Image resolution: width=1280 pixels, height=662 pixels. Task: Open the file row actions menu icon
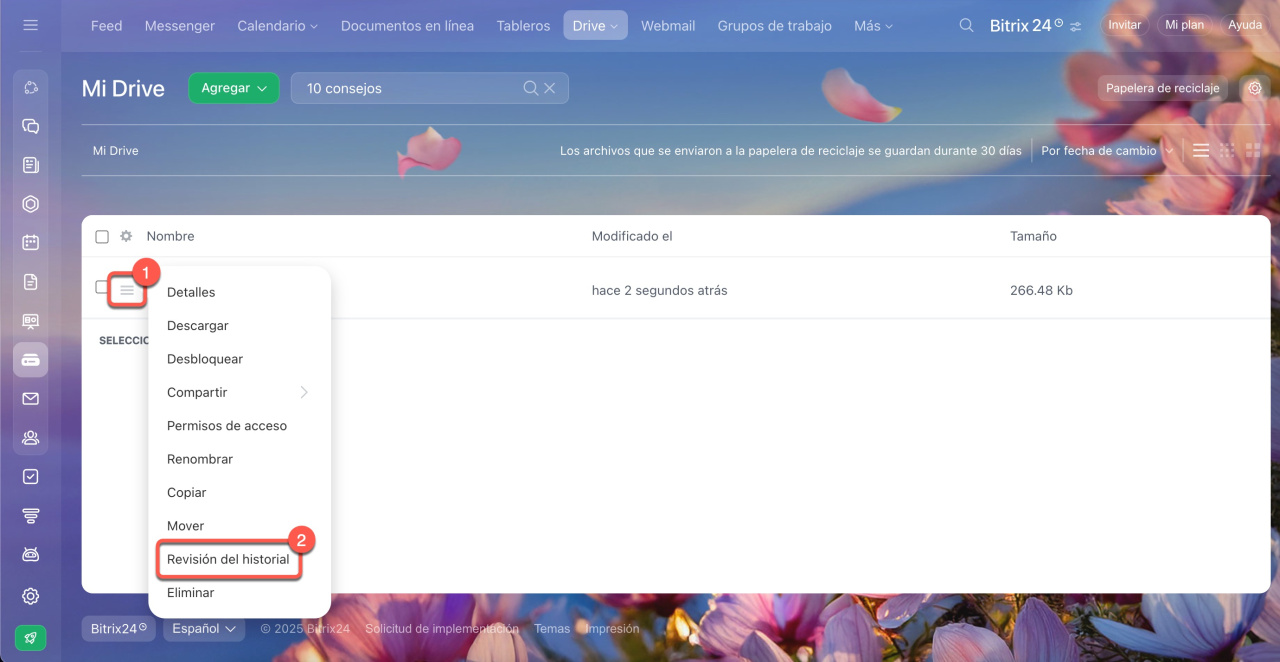pos(127,290)
